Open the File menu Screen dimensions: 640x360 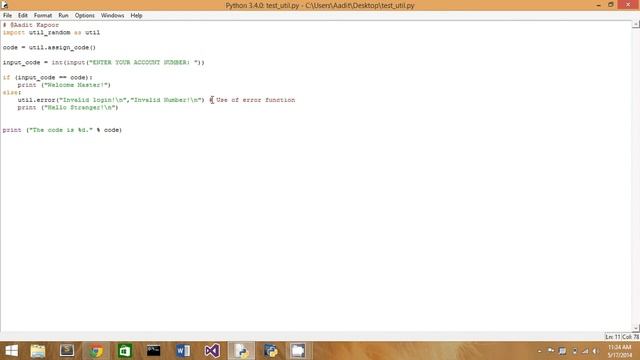(7, 16)
